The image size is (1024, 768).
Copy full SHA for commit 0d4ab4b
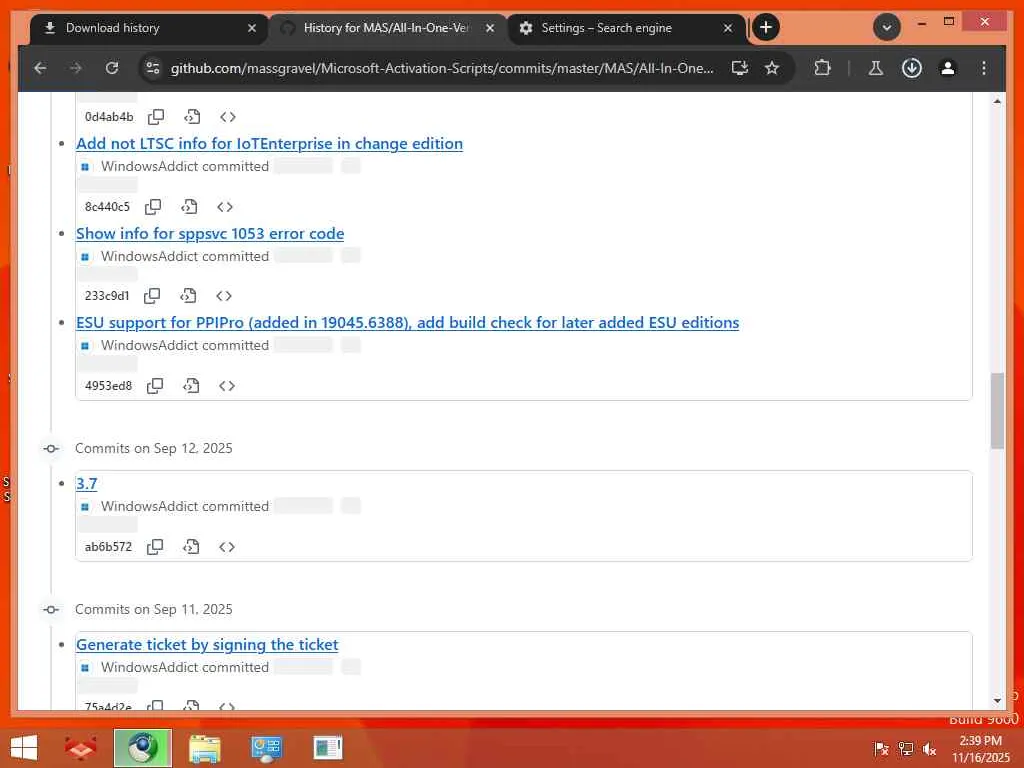coord(156,117)
